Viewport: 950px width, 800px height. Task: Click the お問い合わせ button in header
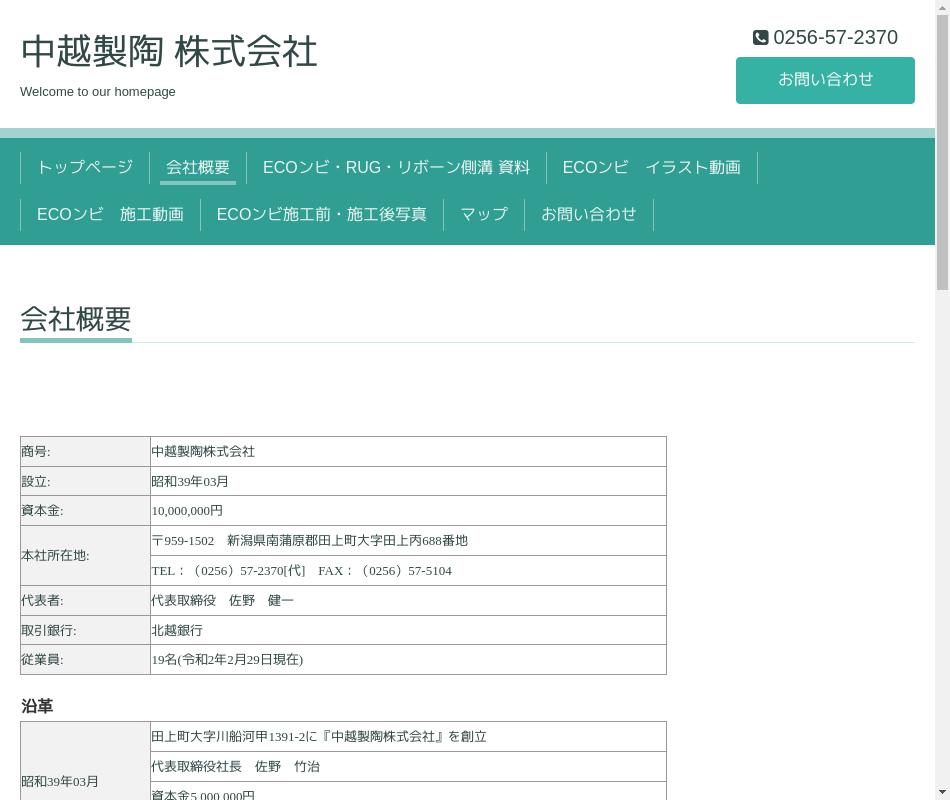point(825,80)
